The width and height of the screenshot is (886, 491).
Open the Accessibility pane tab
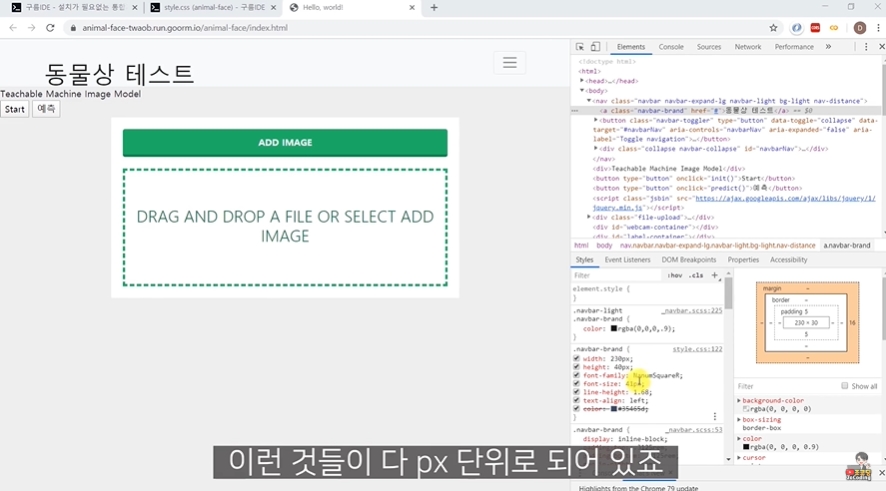(x=788, y=260)
